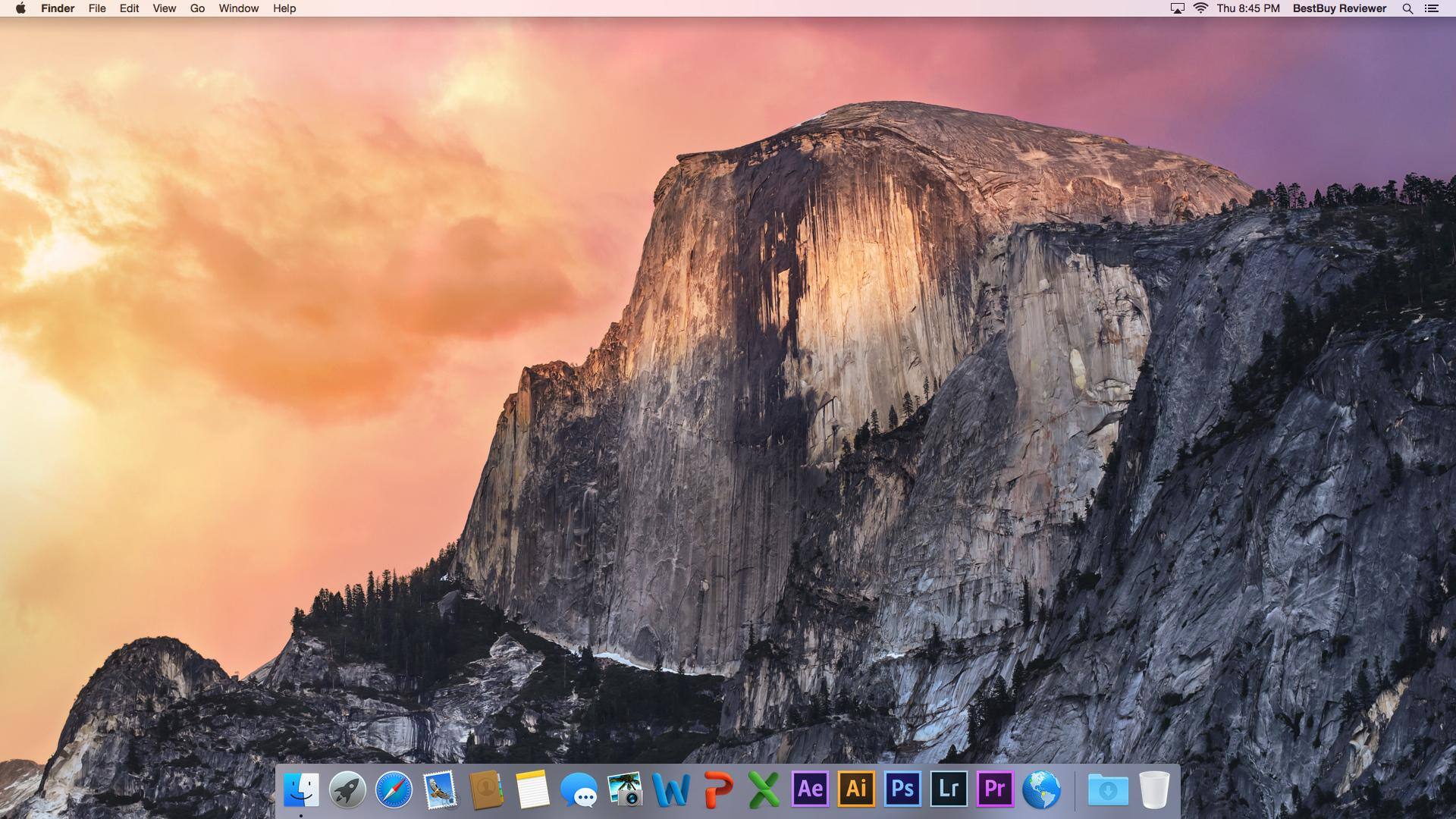Viewport: 1456px width, 819px height.
Task: Open Microsoft Excel from the Dock
Action: click(x=765, y=788)
